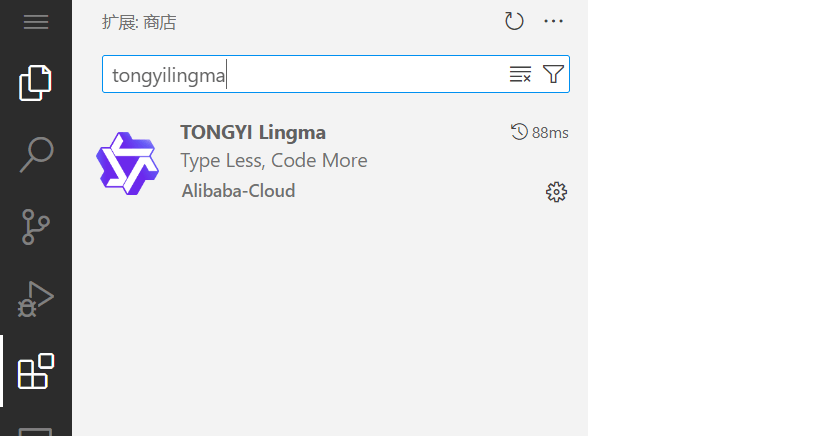
Task: Click the 88ms activation time indicator
Action: click(540, 132)
